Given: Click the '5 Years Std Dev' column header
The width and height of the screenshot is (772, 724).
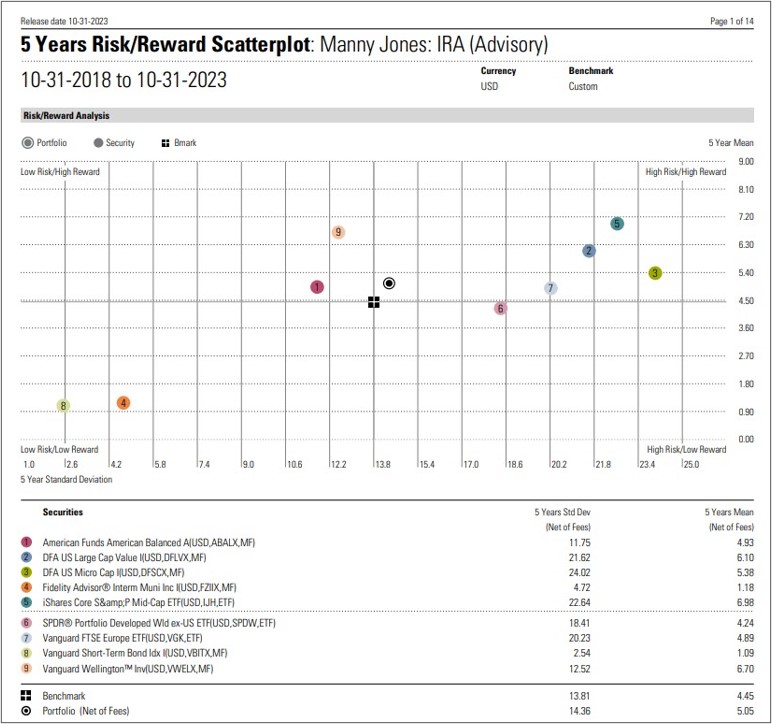Looking at the screenshot, I should click(562, 512).
